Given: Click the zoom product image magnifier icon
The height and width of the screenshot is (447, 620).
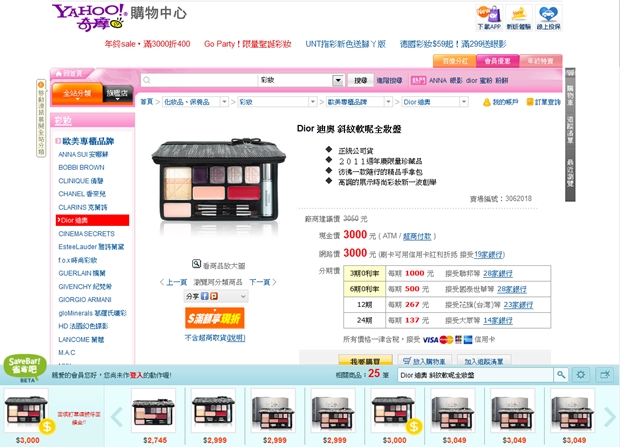Looking at the screenshot, I should point(196,263).
